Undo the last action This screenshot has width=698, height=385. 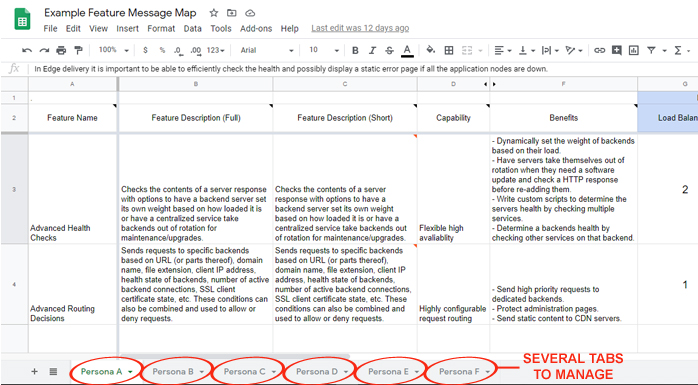[27, 50]
